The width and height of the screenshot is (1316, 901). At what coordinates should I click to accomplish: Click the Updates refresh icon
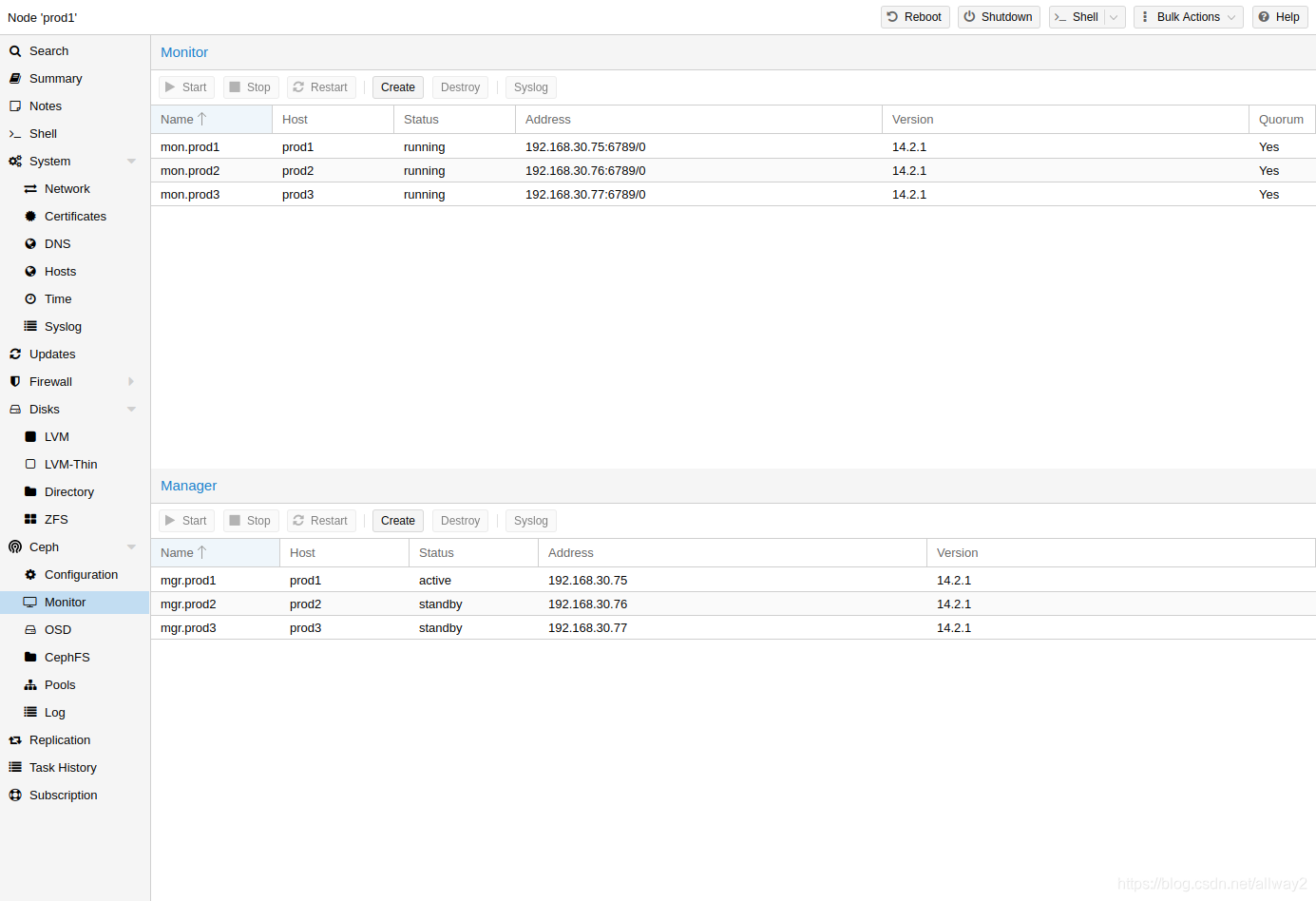click(15, 355)
